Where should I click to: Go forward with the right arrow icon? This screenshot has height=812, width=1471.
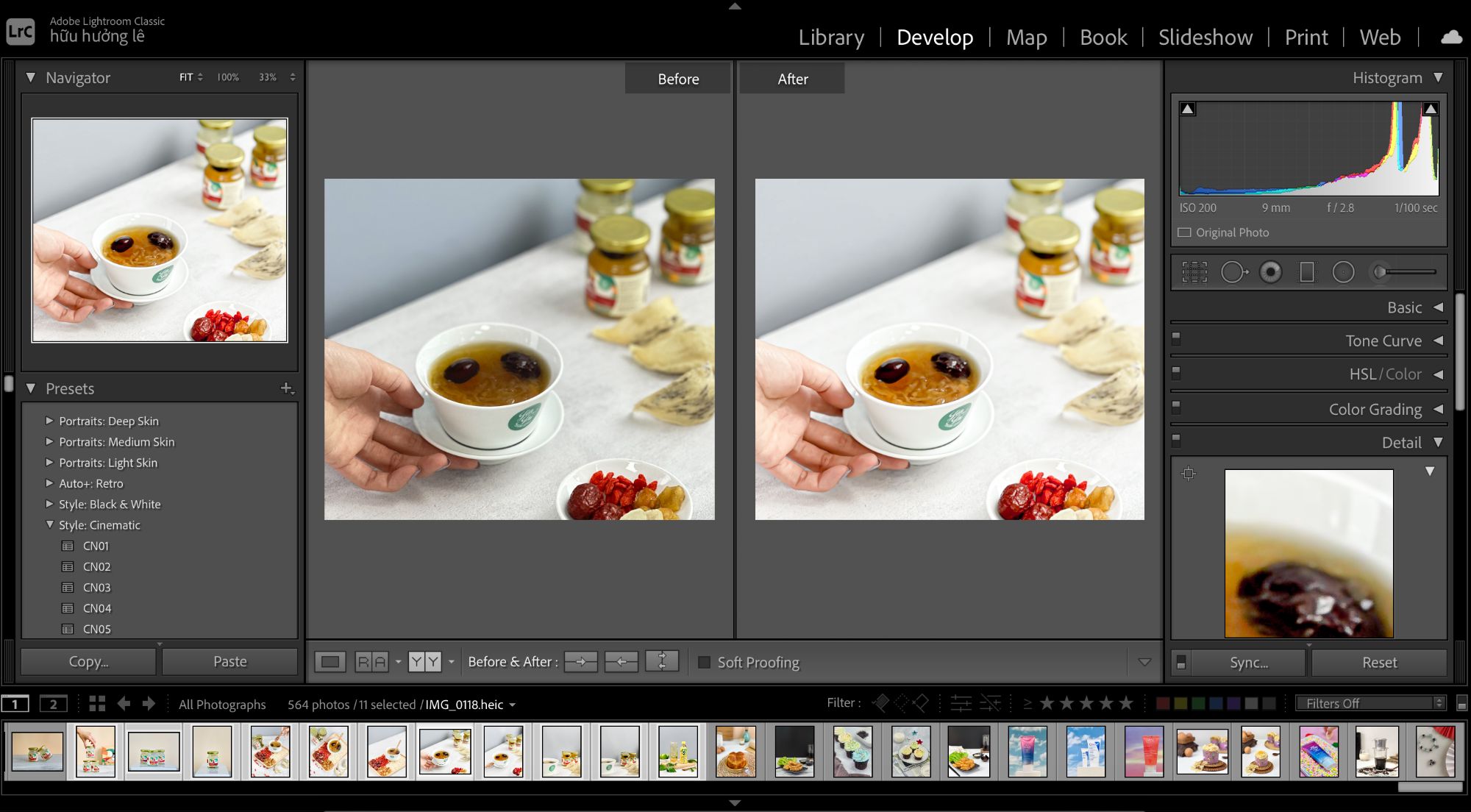(149, 704)
